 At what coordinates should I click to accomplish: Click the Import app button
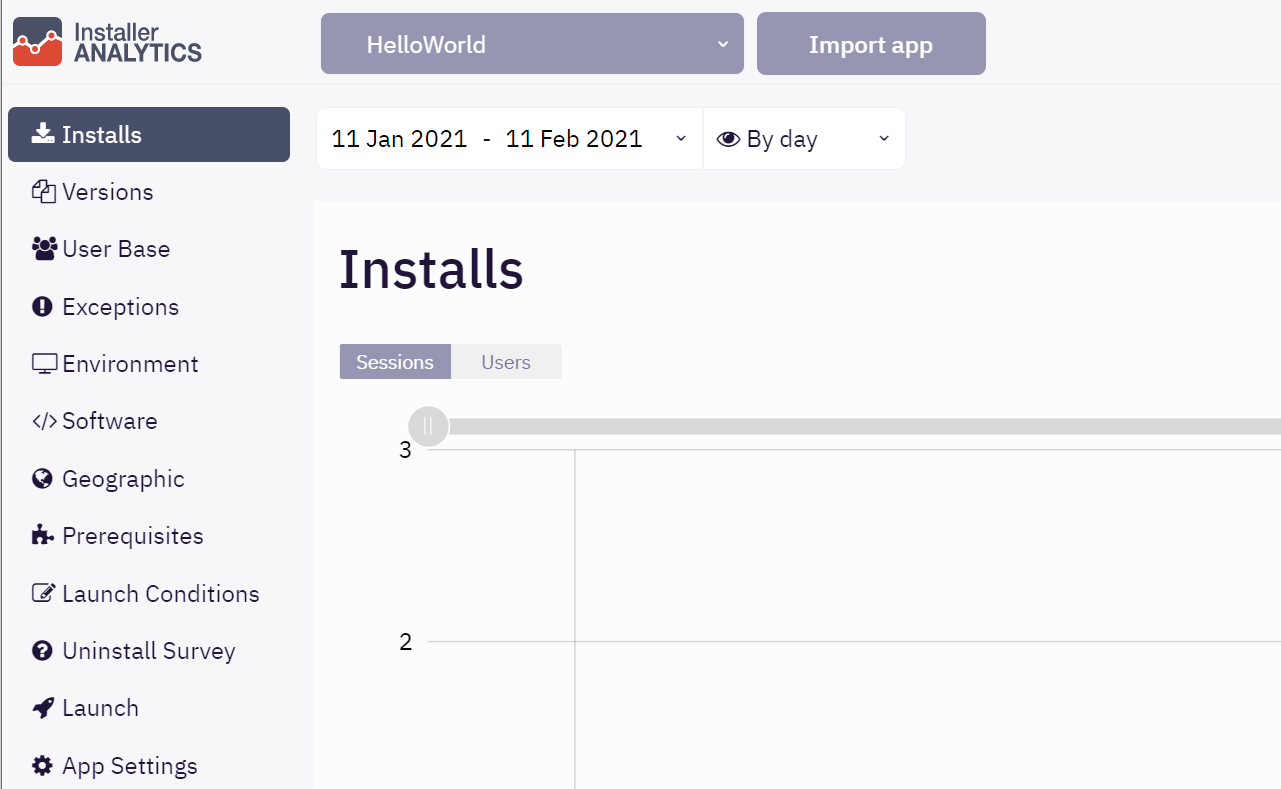871,44
